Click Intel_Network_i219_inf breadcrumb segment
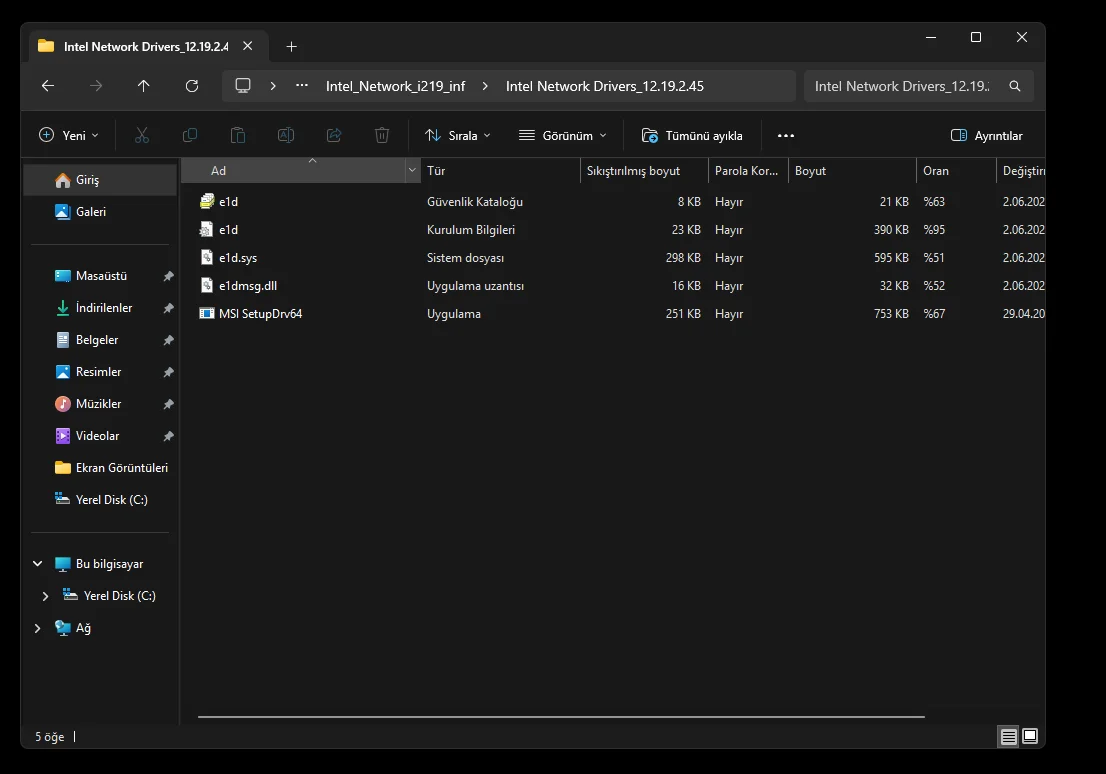Image resolution: width=1106 pixels, height=774 pixels. (x=395, y=86)
